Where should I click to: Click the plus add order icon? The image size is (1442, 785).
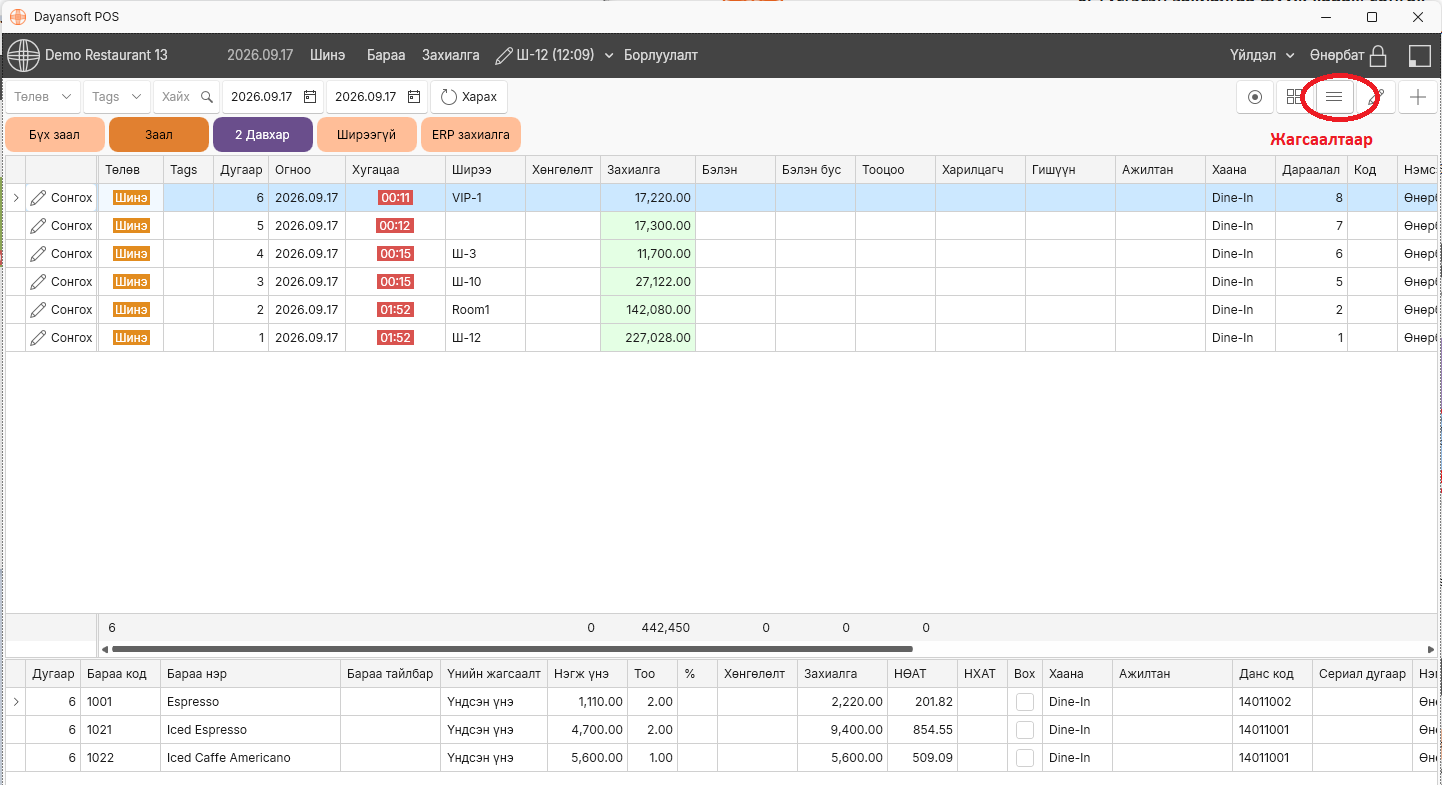coord(1417,97)
